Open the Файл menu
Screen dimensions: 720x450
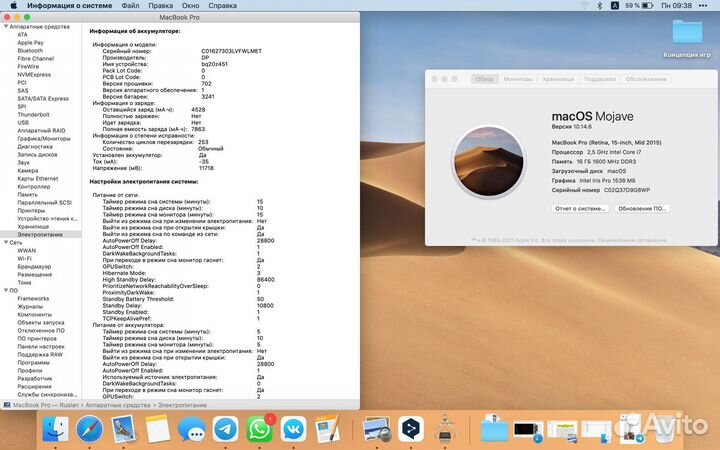tap(130, 6)
